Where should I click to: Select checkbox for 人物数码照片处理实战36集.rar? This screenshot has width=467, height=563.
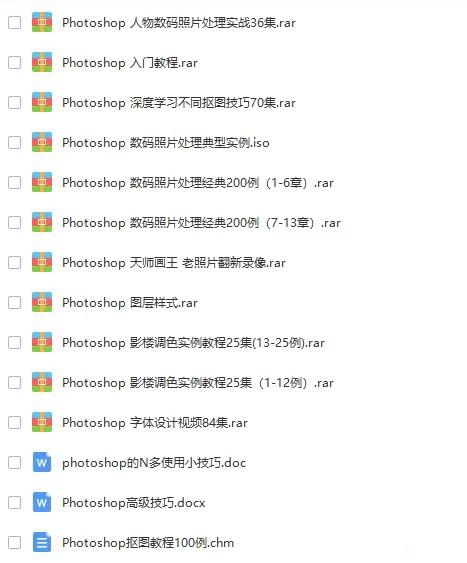pos(14,23)
